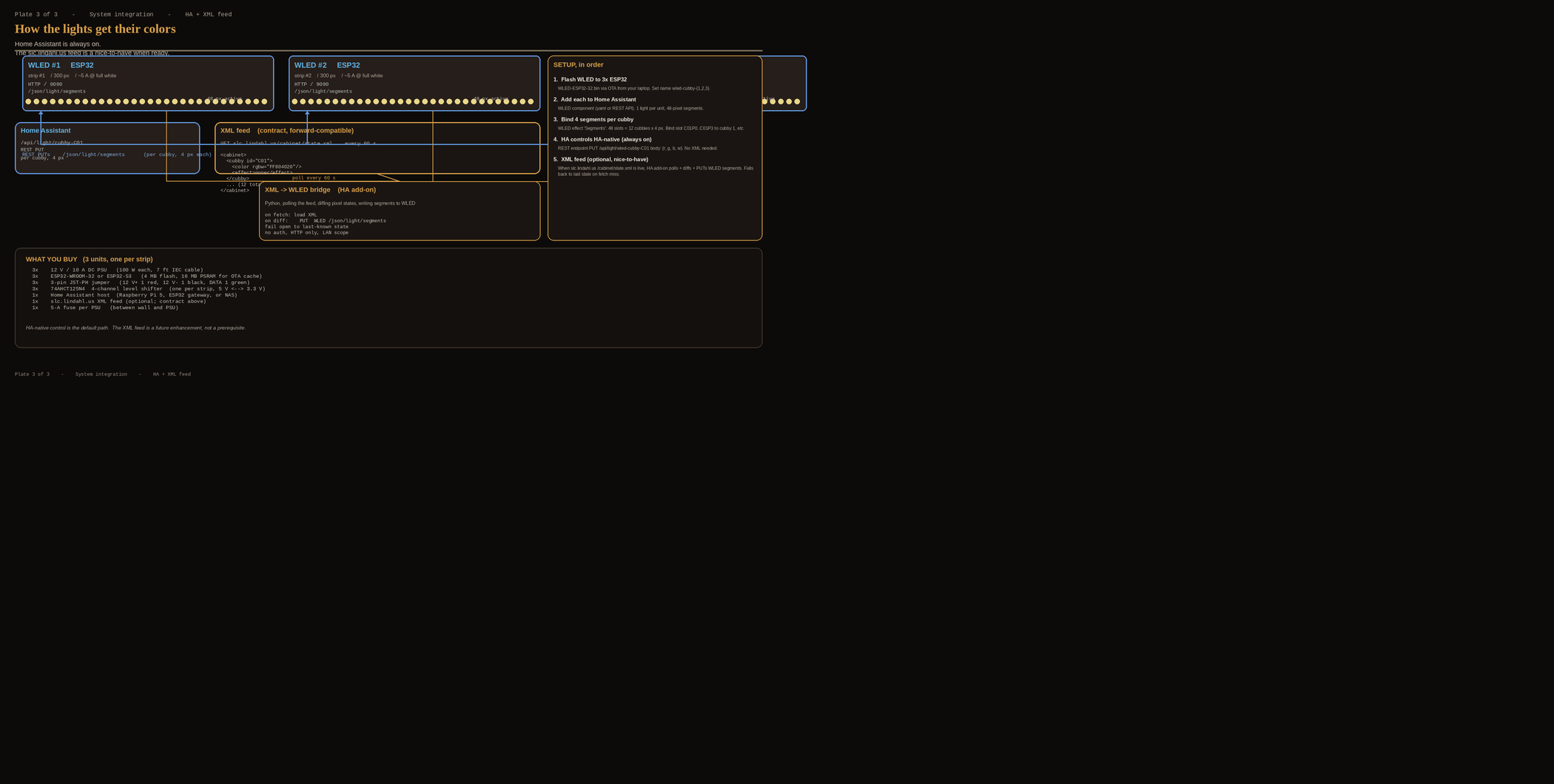
Task: Select the "Home Assistant host" parts row
Action: (x=135, y=295)
